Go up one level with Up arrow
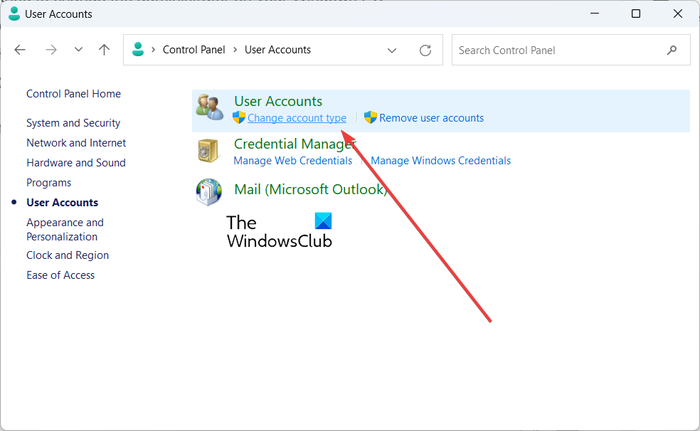Image resolution: width=700 pixels, height=431 pixels. (x=104, y=50)
